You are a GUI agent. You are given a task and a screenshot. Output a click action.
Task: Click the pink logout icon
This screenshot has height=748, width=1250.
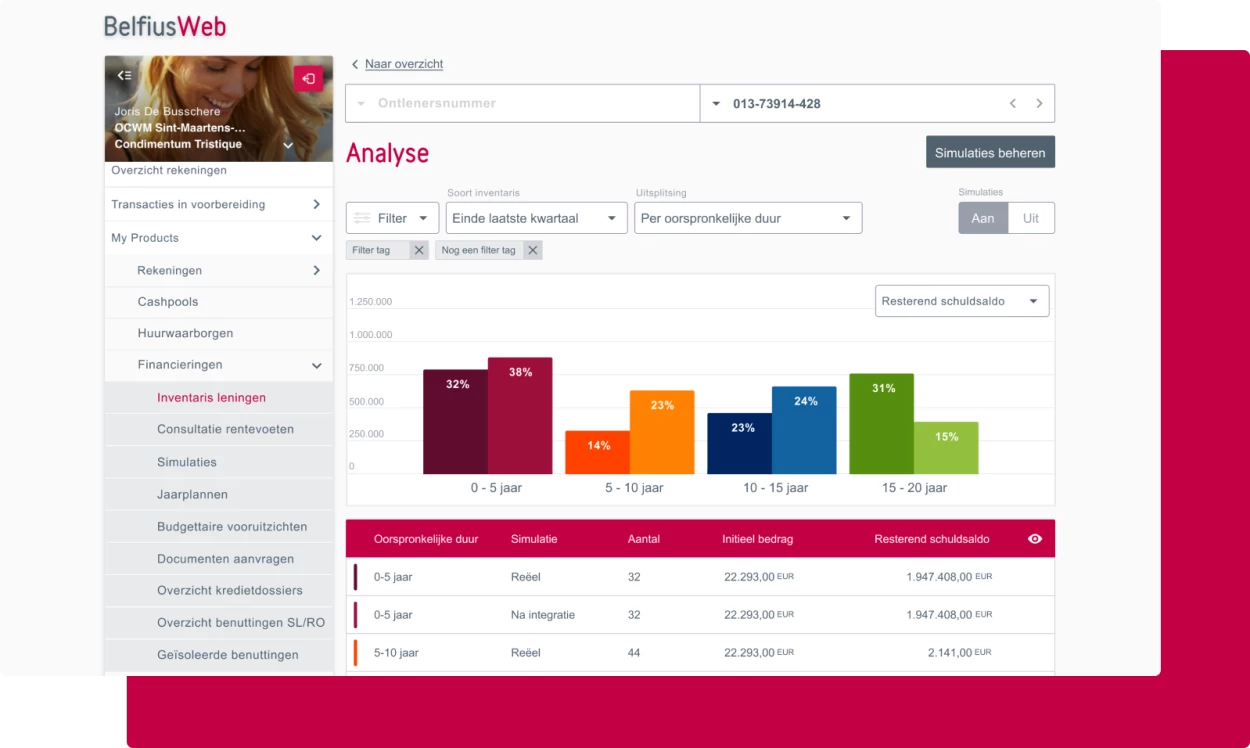[308, 79]
